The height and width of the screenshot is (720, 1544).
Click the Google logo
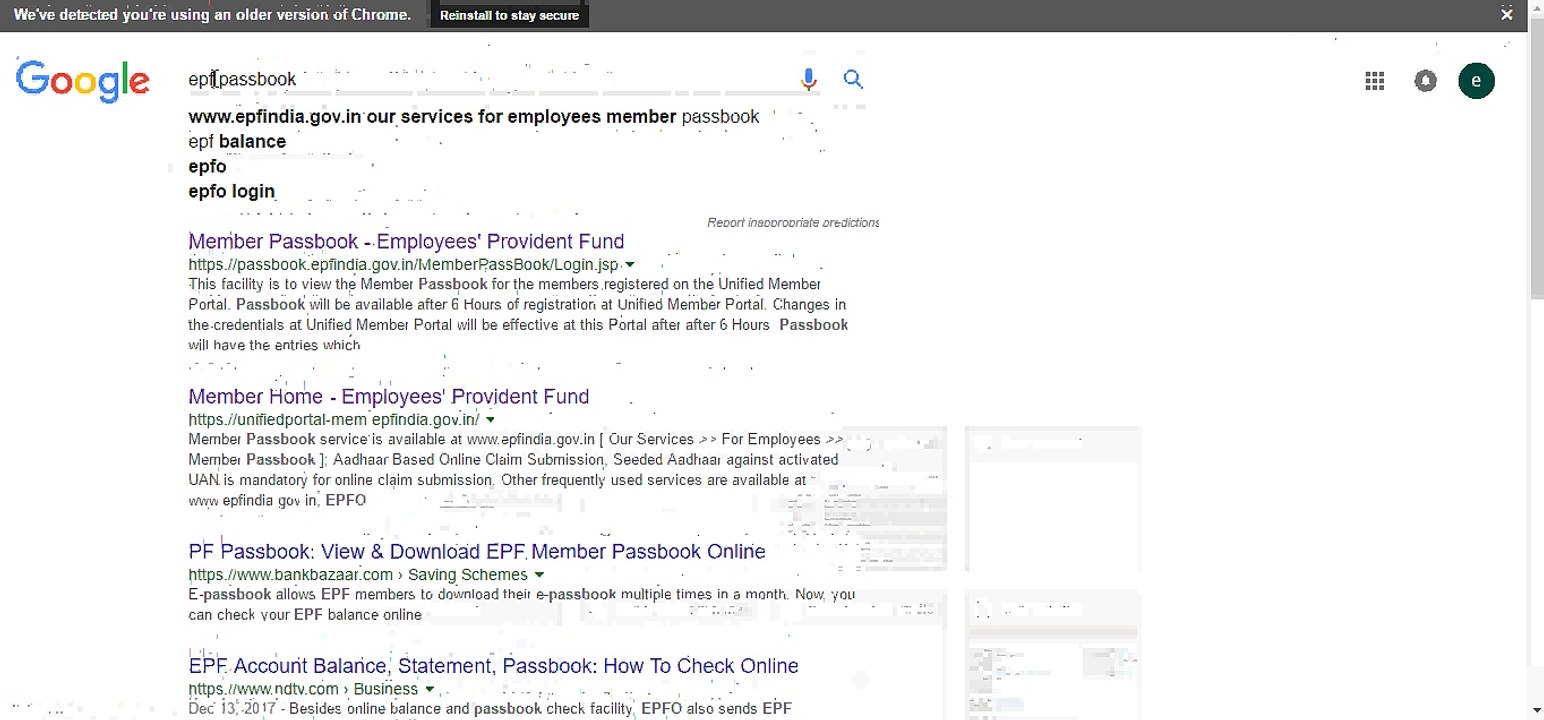click(83, 82)
